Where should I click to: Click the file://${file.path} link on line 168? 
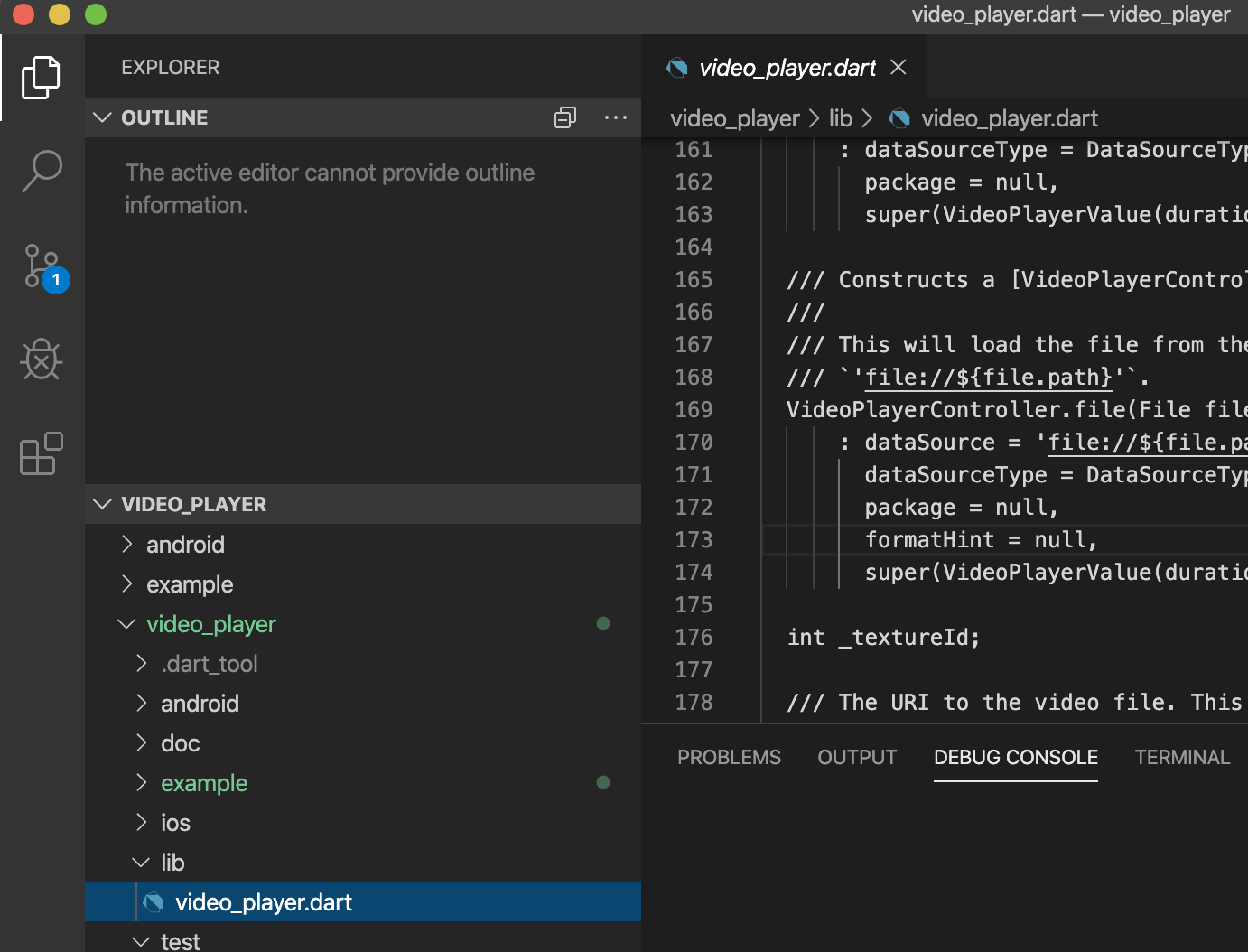click(988, 377)
